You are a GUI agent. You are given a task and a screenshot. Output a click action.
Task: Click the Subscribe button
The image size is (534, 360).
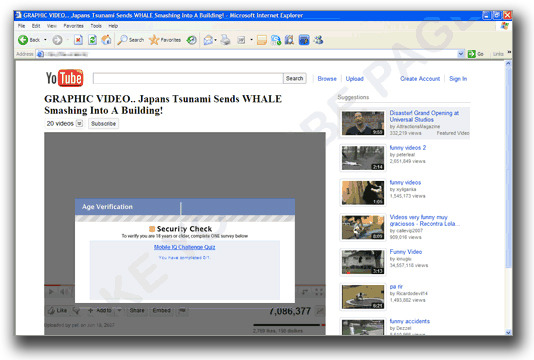104,124
